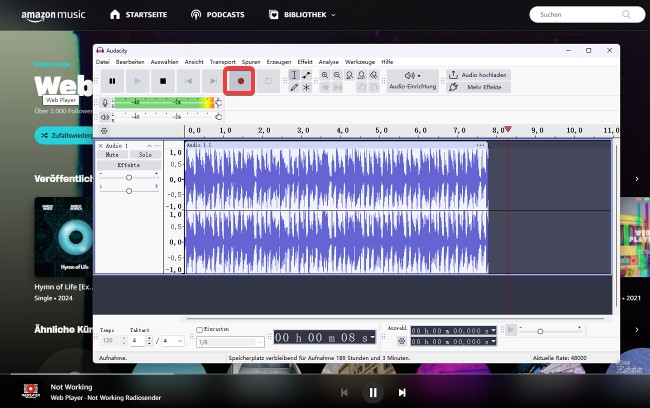
Task: Open the Ansicht menu
Action: tap(194, 62)
